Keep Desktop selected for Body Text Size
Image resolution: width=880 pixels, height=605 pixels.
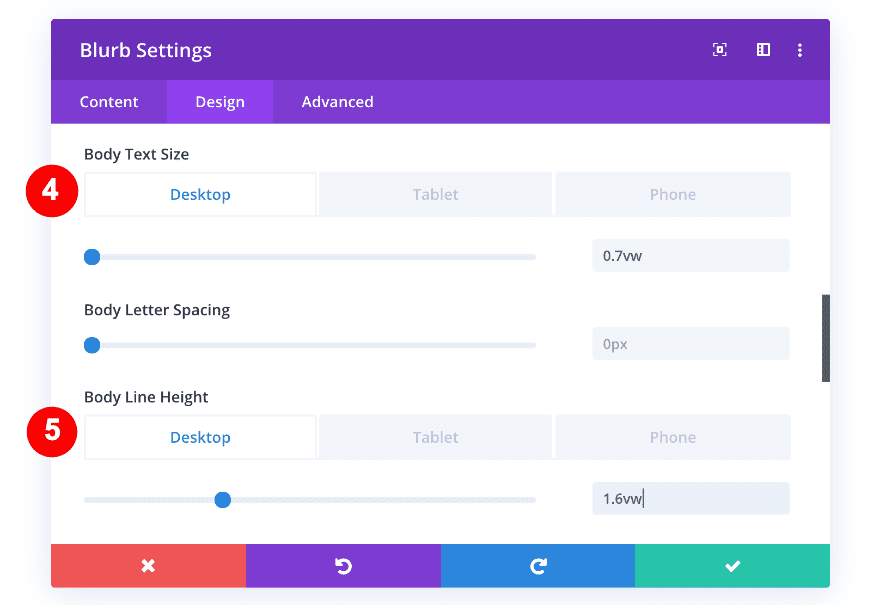coord(199,194)
